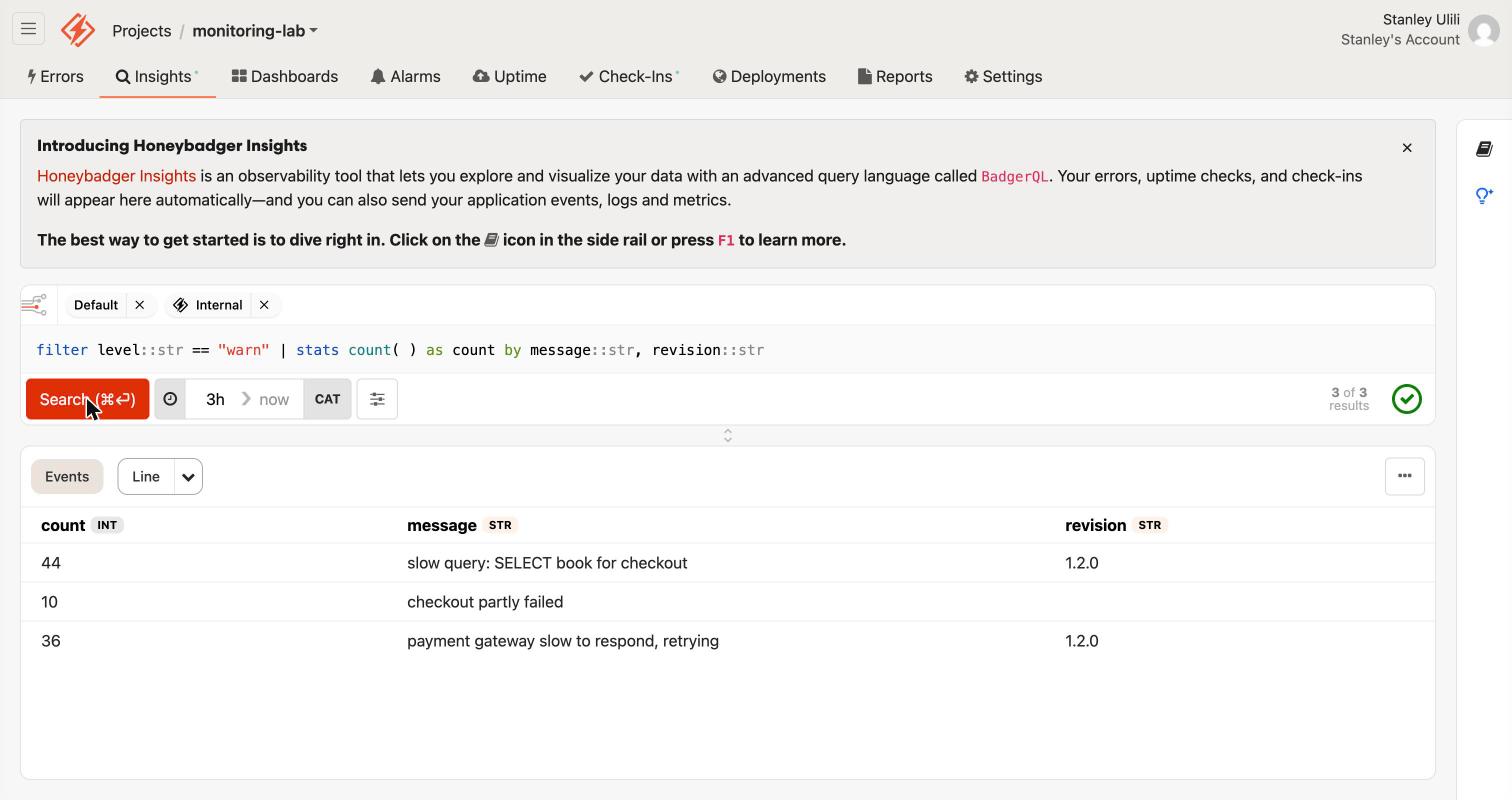Select the Line chart view button
The width and height of the screenshot is (1512, 800).
tap(146, 477)
